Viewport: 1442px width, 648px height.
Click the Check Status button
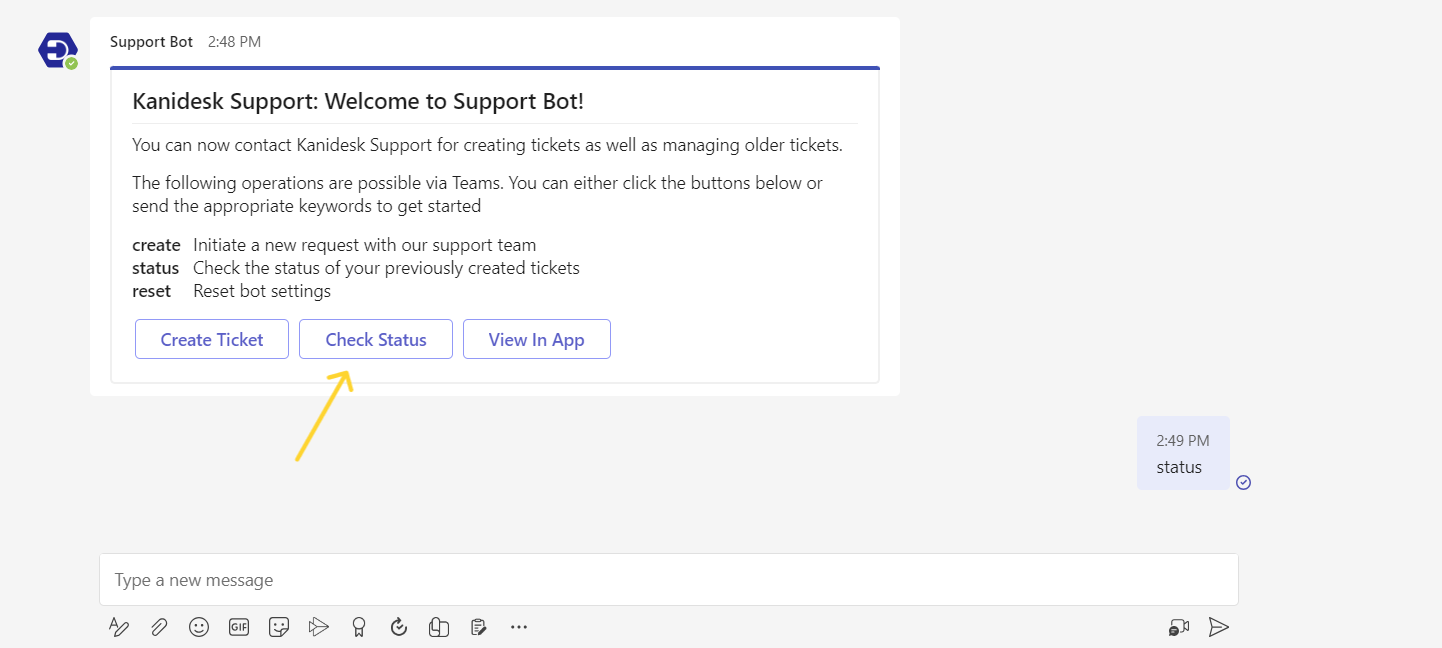tap(375, 339)
